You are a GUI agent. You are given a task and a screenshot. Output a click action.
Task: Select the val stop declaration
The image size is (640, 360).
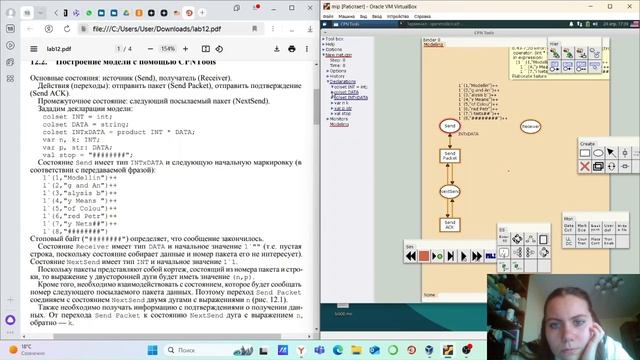(342, 114)
